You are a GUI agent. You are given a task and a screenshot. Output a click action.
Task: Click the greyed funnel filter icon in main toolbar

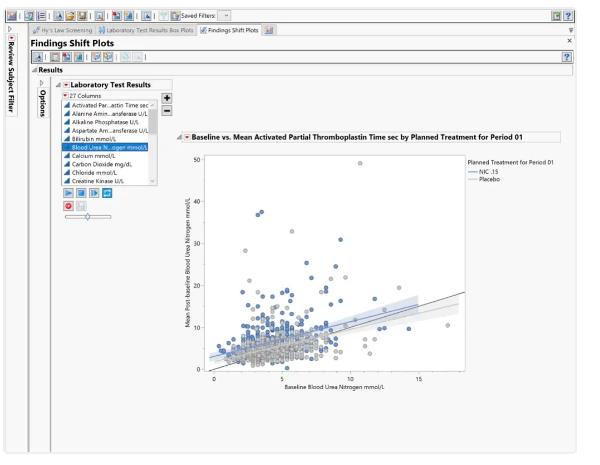point(163,16)
